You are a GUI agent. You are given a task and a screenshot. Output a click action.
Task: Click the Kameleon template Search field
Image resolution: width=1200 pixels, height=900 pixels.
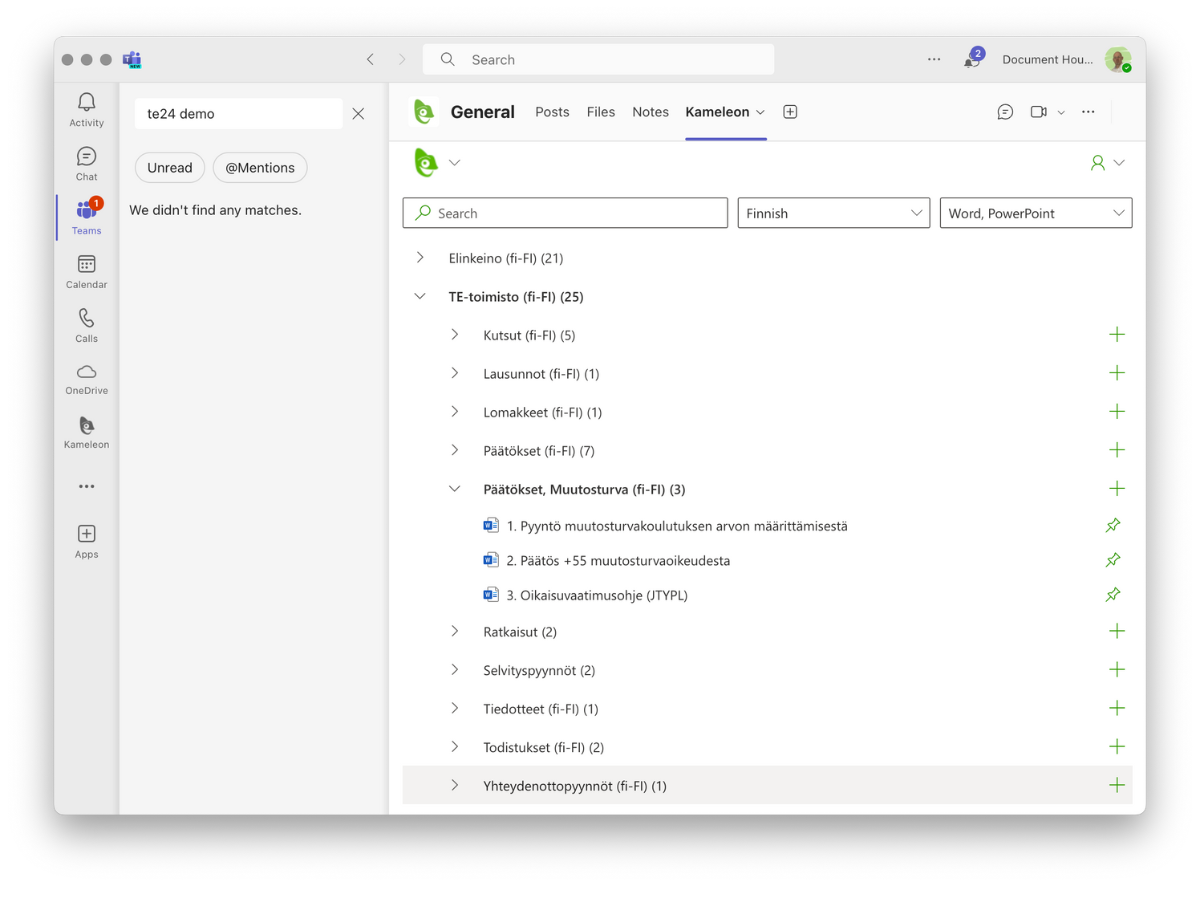point(565,213)
